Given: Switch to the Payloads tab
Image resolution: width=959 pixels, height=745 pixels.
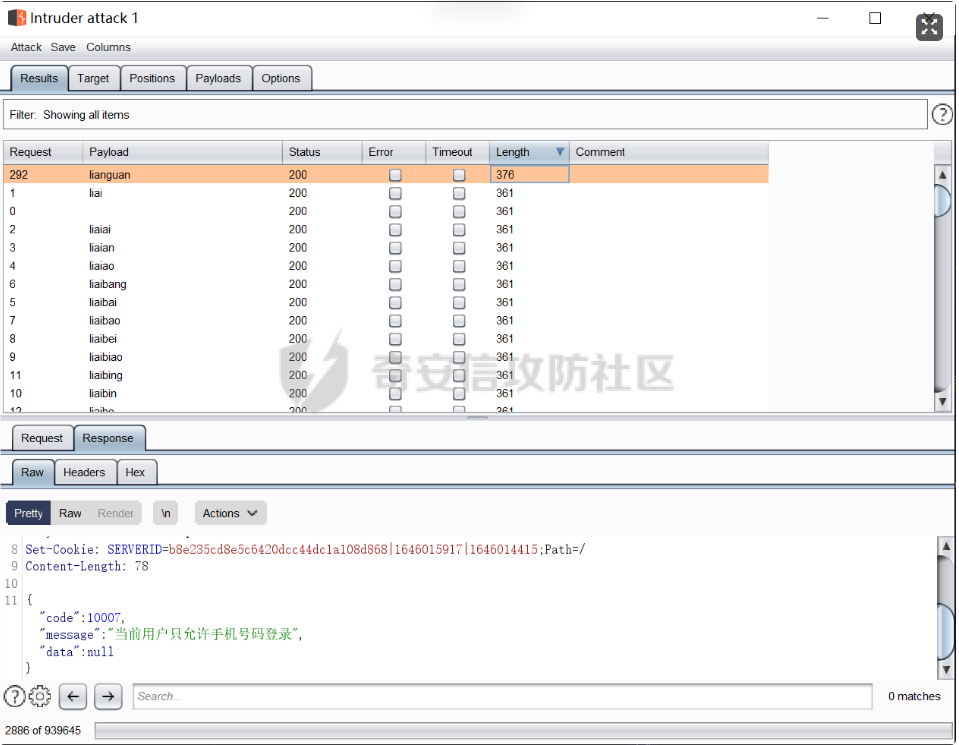Looking at the screenshot, I should (218, 78).
